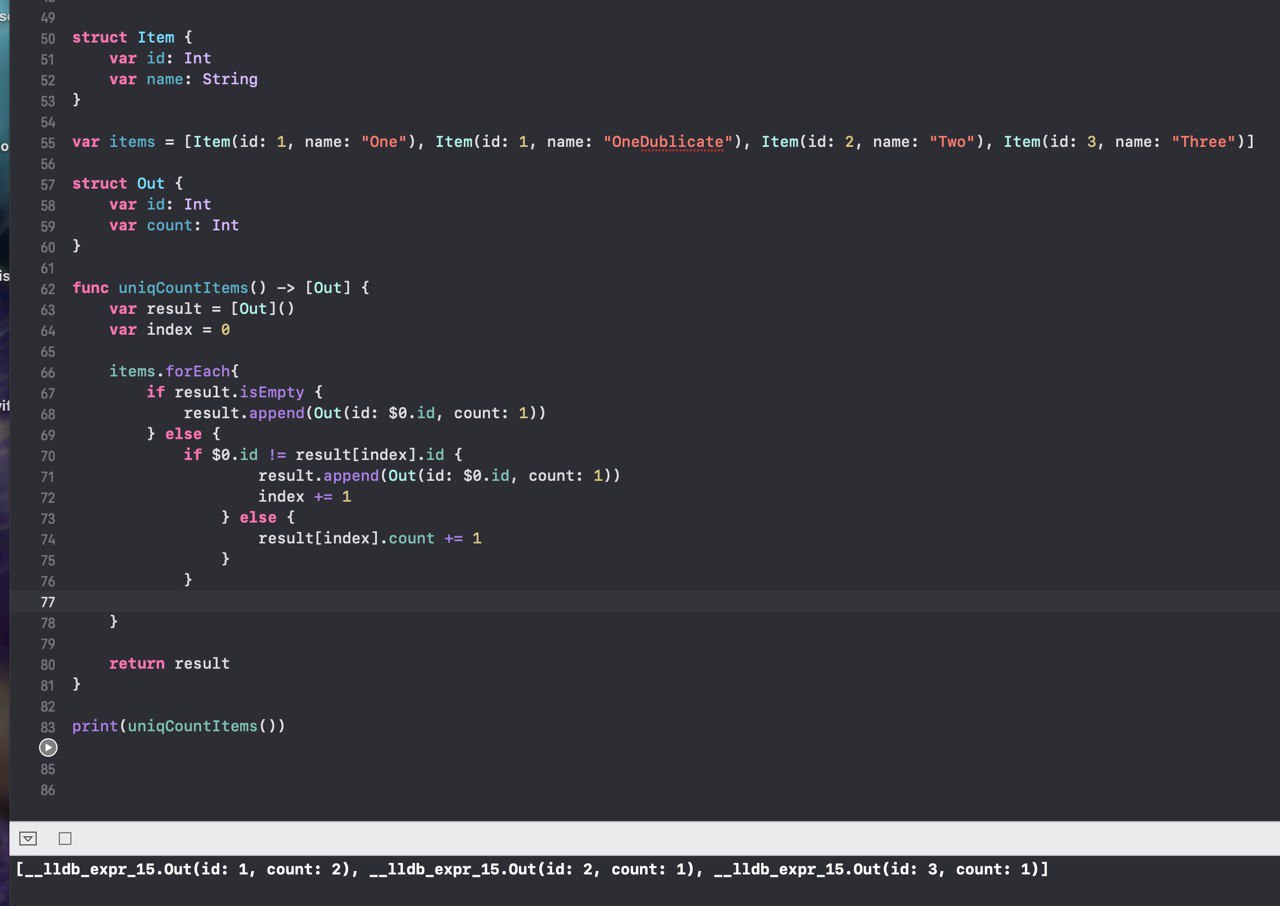Image resolution: width=1280 pixels, height=906 pixels.
Task: Run the playground up to line 84
Action: click(x=48, y=747)
